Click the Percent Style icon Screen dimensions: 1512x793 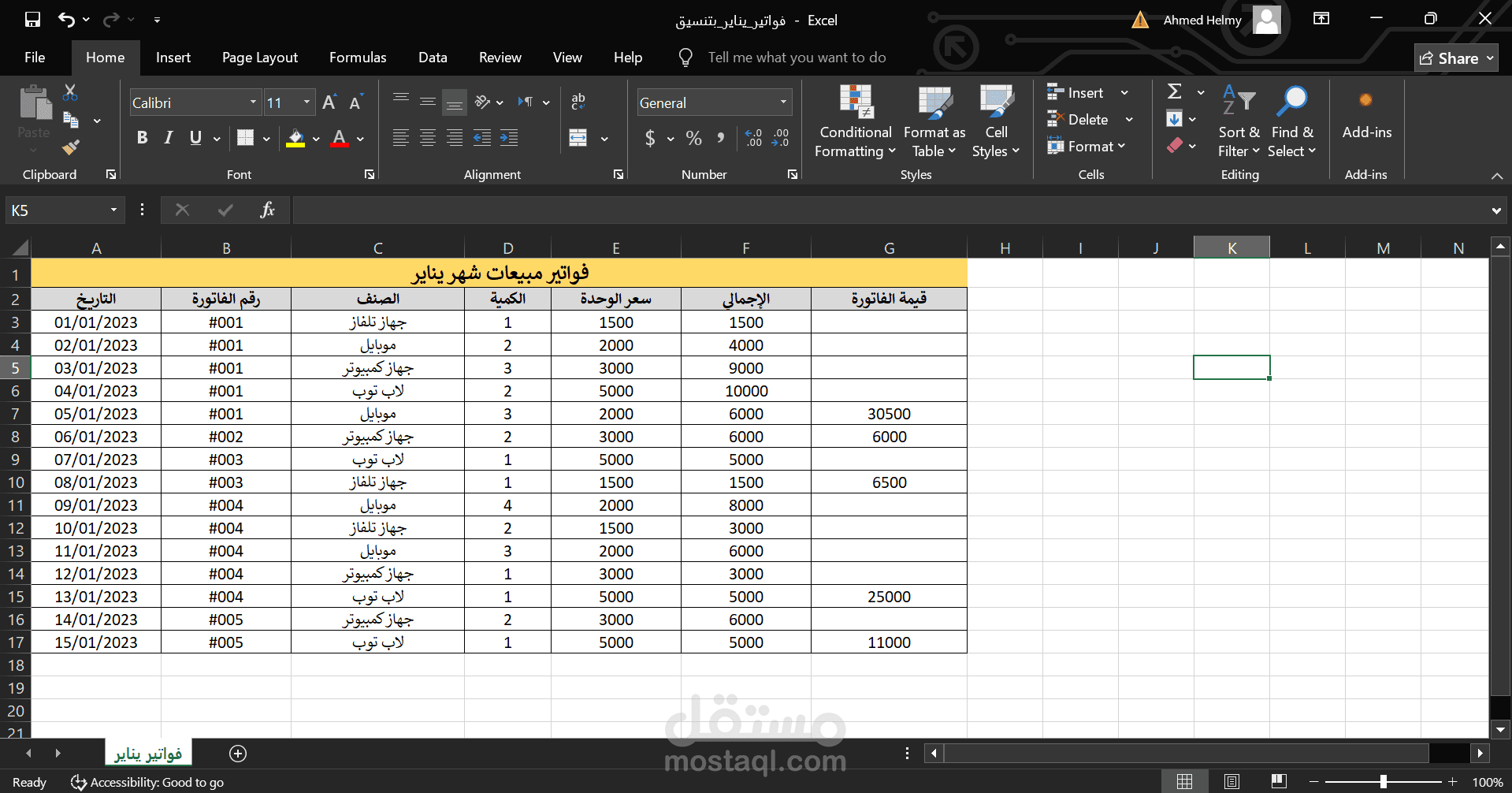coord(693,139)
